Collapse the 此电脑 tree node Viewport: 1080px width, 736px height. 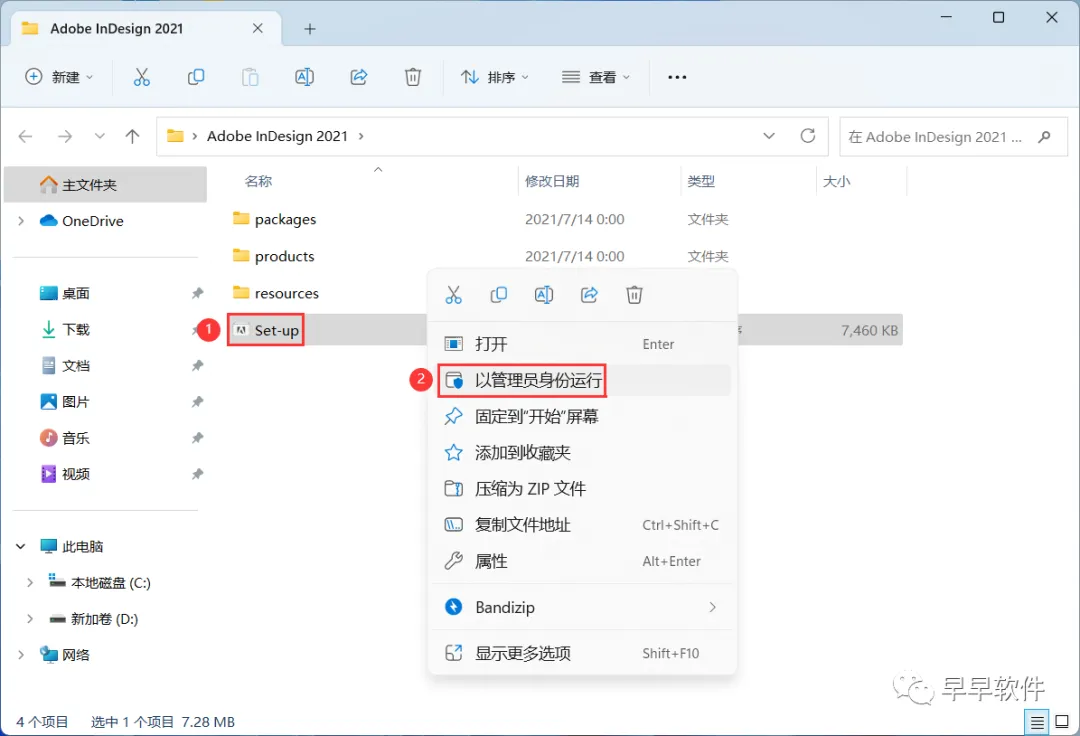point(21,547)
